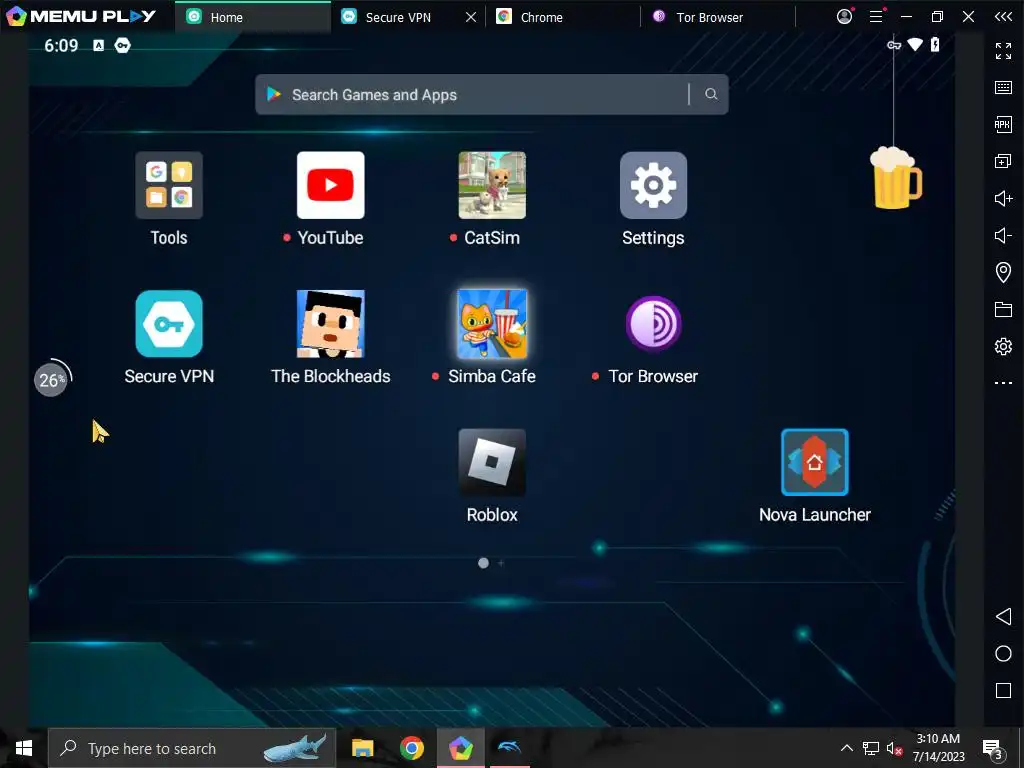Open the multi-instance manager icon
The height and width of the screenshot is (768, 1024).
tap(1003, 161)
